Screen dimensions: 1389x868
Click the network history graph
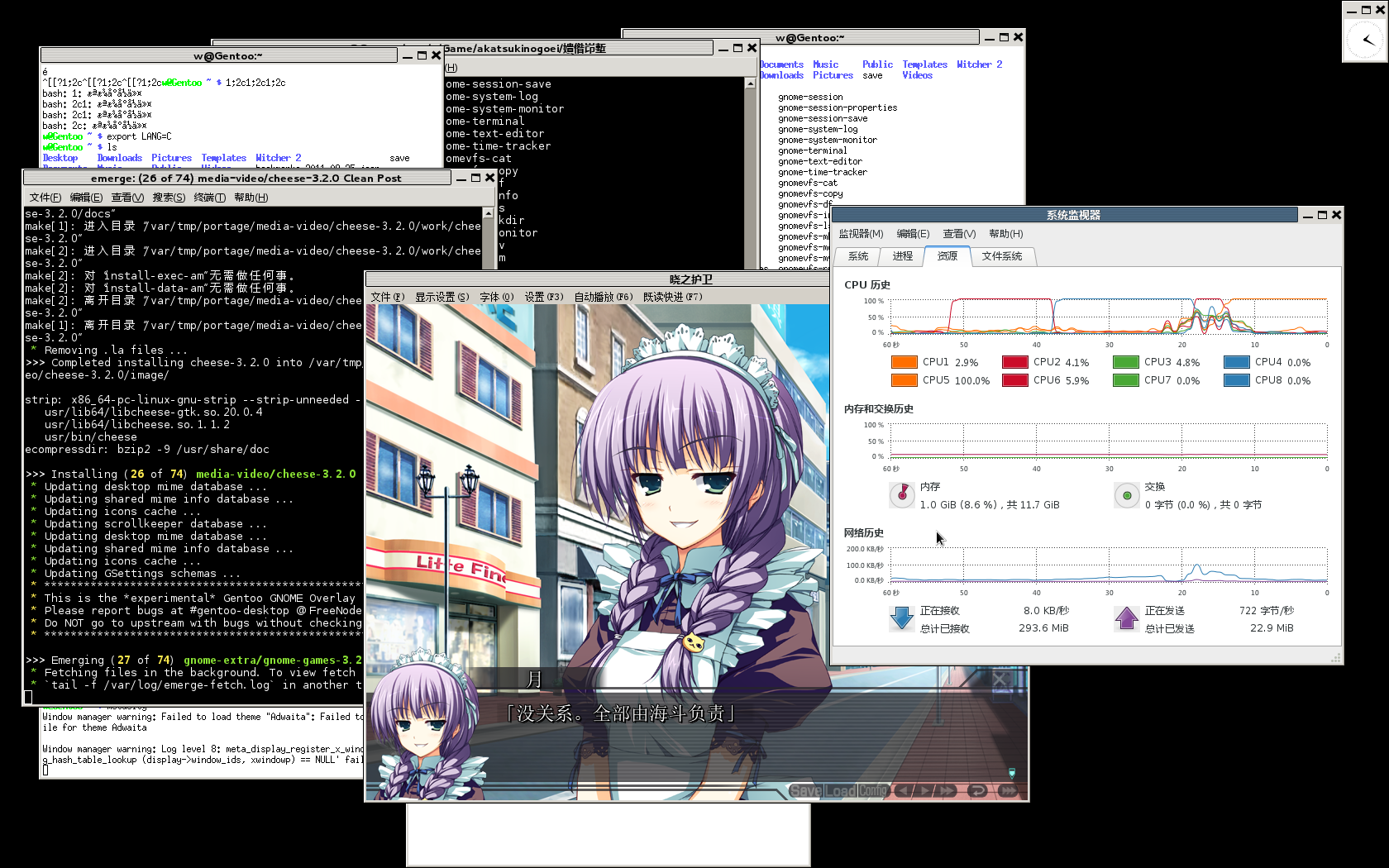tap(1109, 565)
